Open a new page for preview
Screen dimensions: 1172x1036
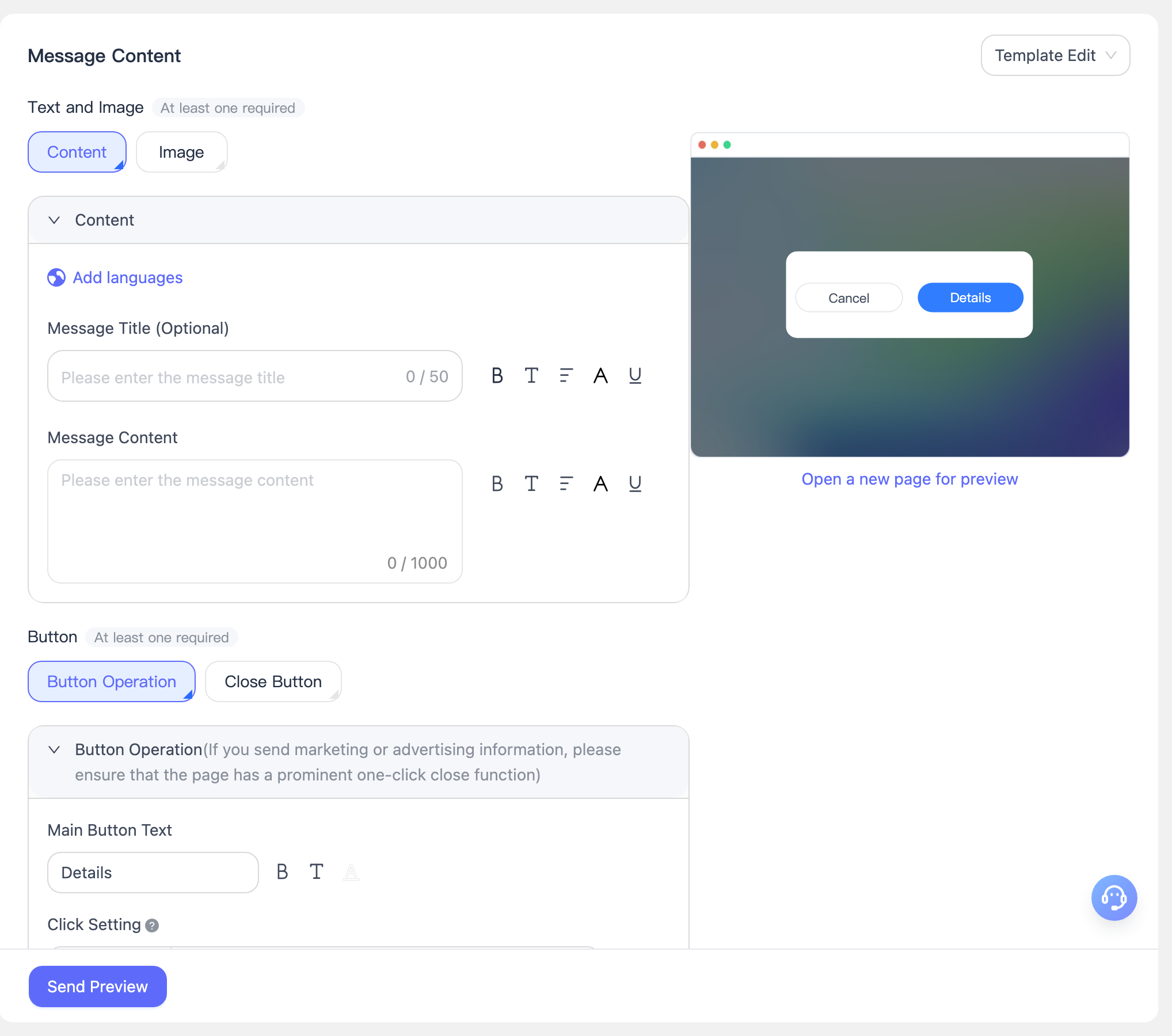click(910, 479)
